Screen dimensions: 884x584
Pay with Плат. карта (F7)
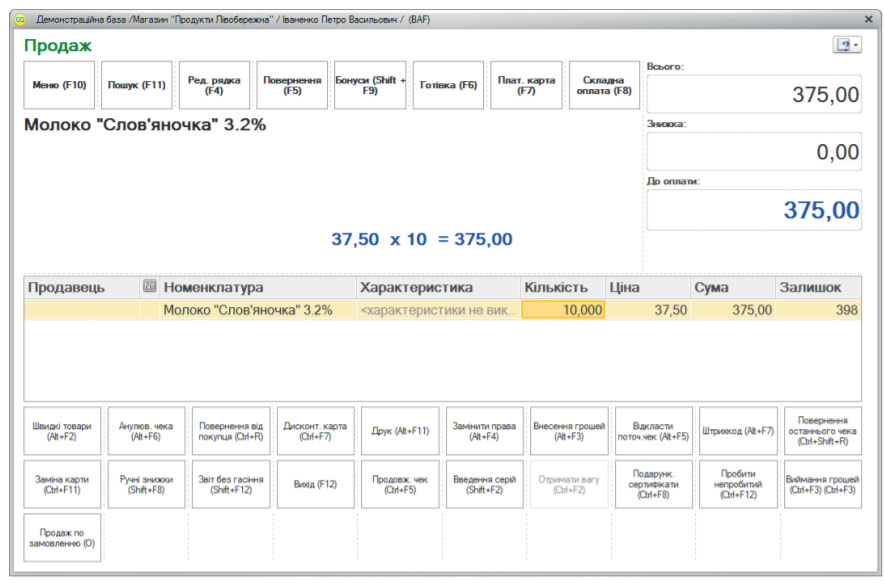point(526,85)
